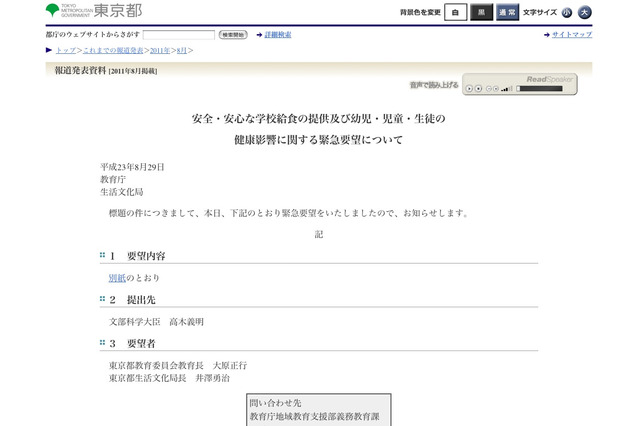This screenshot has width=640, height=426.
Task: Open 2011年 breadcrumb link
Action: pyautogui.click(x=160, y=50)
